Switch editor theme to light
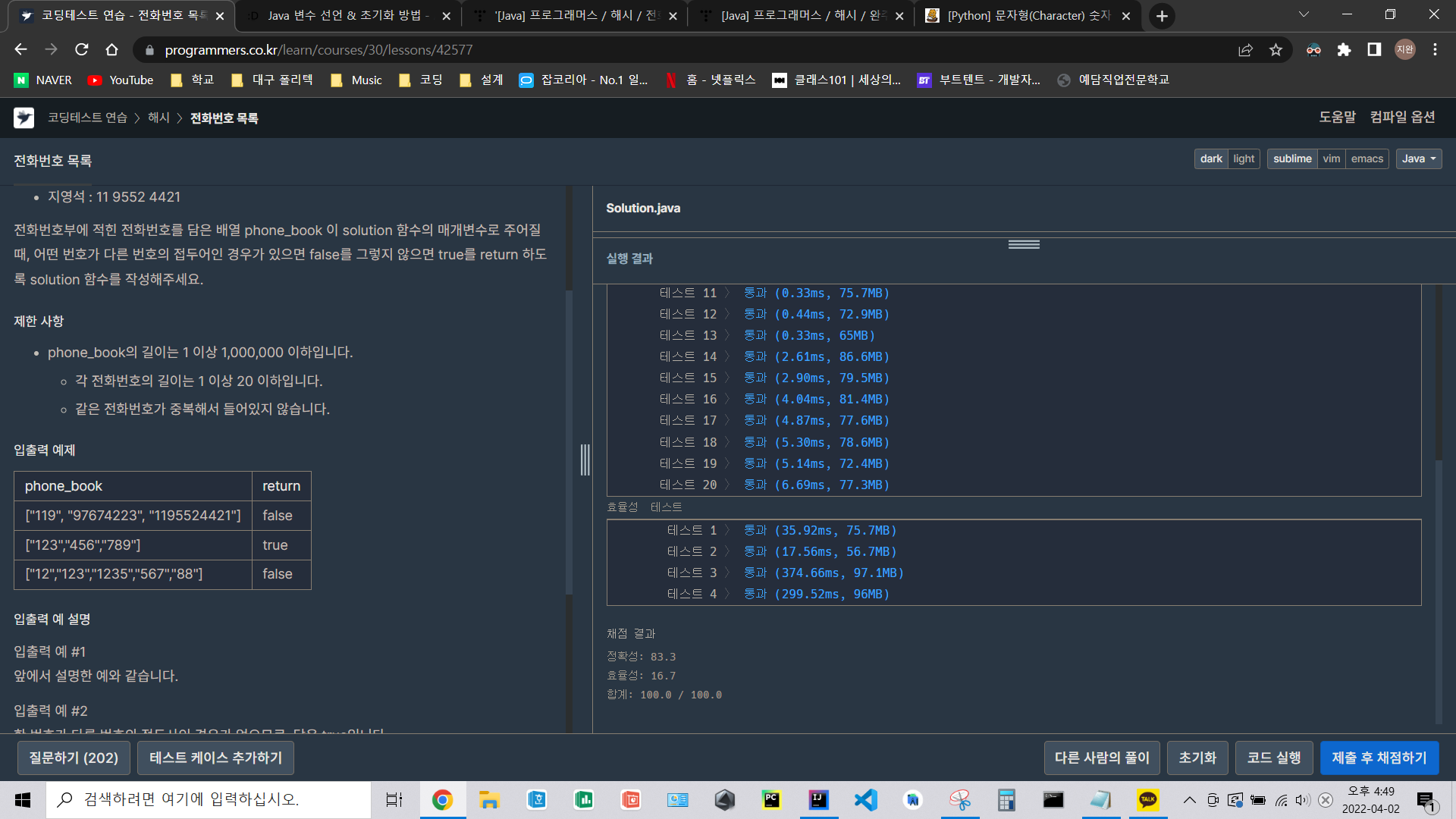 pos(1244,158)
